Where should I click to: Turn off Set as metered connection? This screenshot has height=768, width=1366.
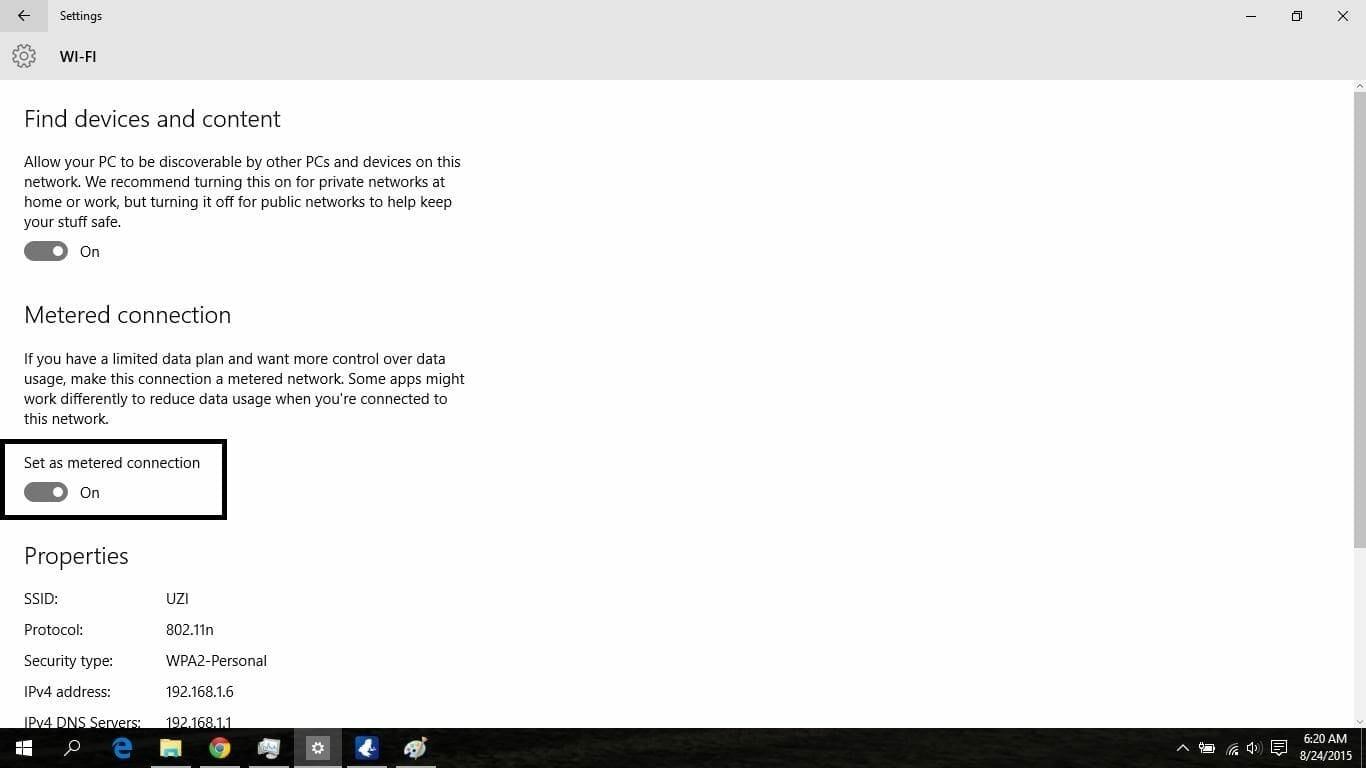click(x=46, y=492)
